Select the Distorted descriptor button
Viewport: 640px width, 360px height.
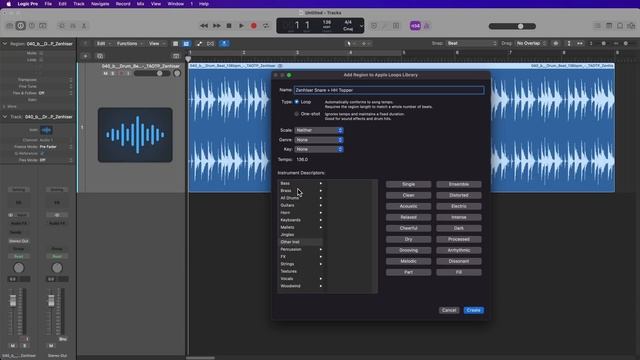(x=459, y=195)
